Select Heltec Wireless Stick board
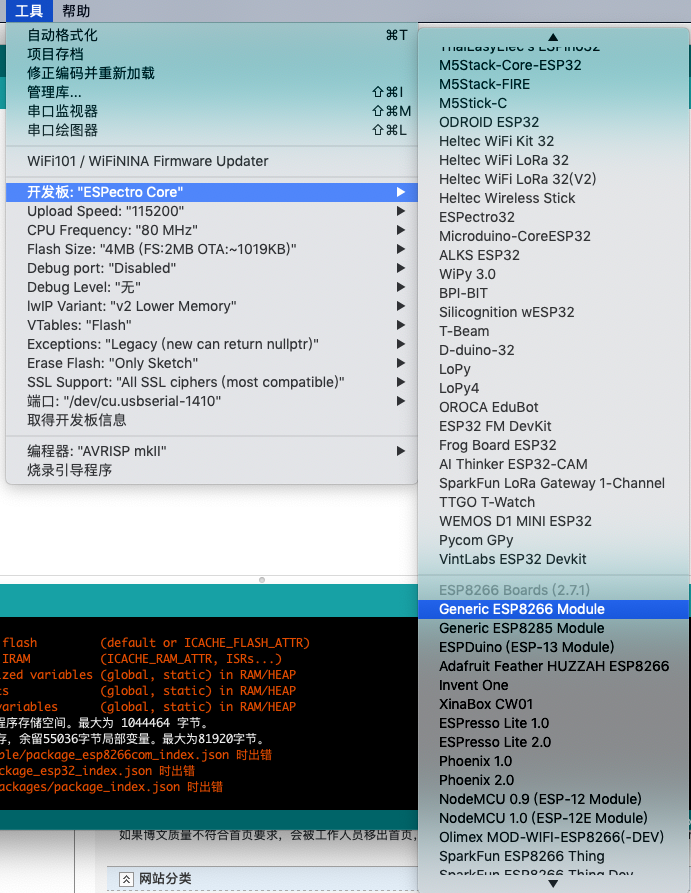This screenshot has height=893, width=691. click(x=553, y=198)
